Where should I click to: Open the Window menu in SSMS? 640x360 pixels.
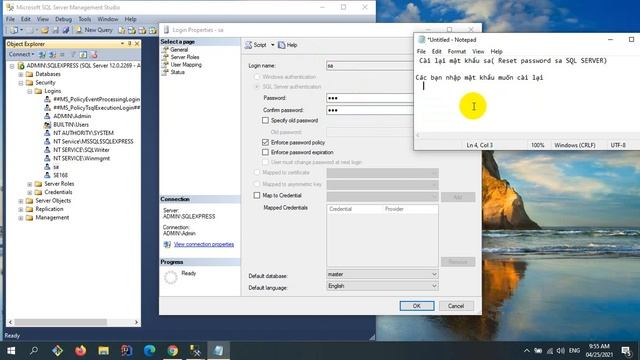point(108,19)
